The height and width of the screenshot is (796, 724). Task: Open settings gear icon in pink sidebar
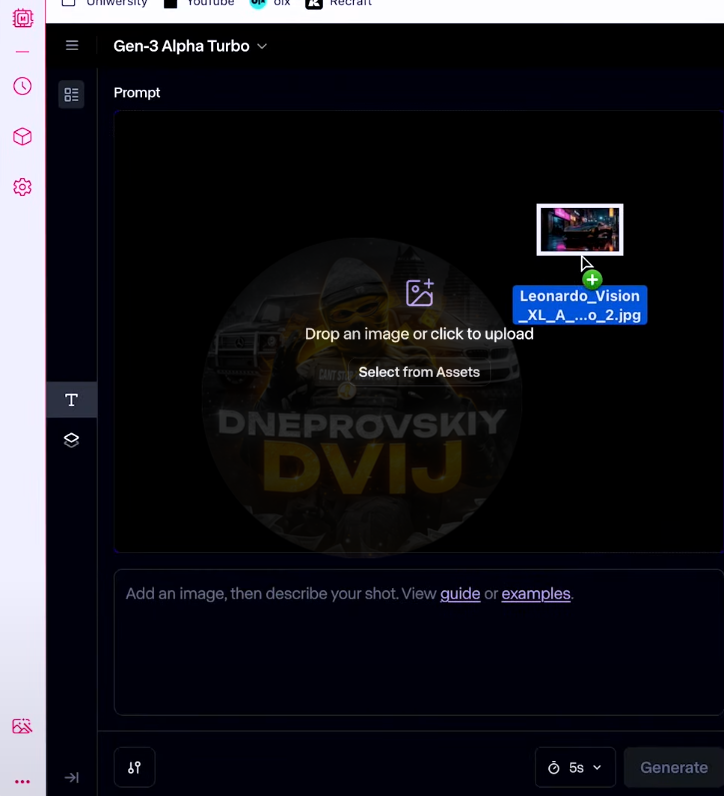pos(22,187)
